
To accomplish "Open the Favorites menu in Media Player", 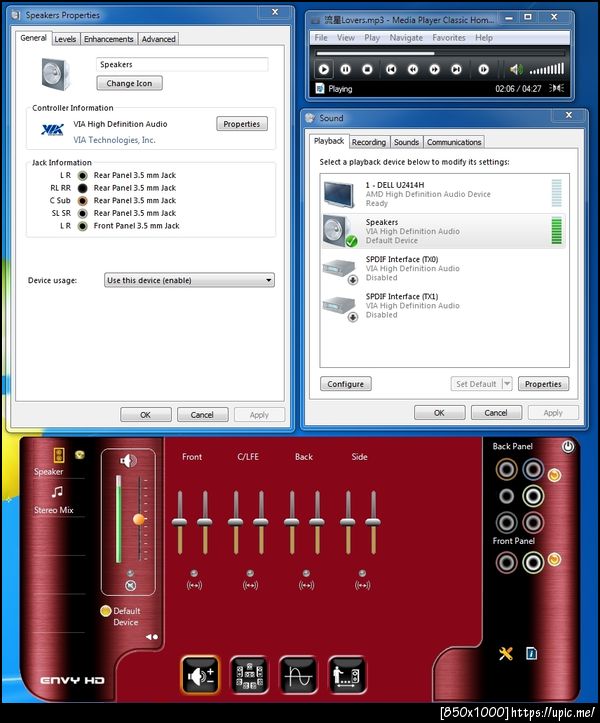I will click(449, 38).
